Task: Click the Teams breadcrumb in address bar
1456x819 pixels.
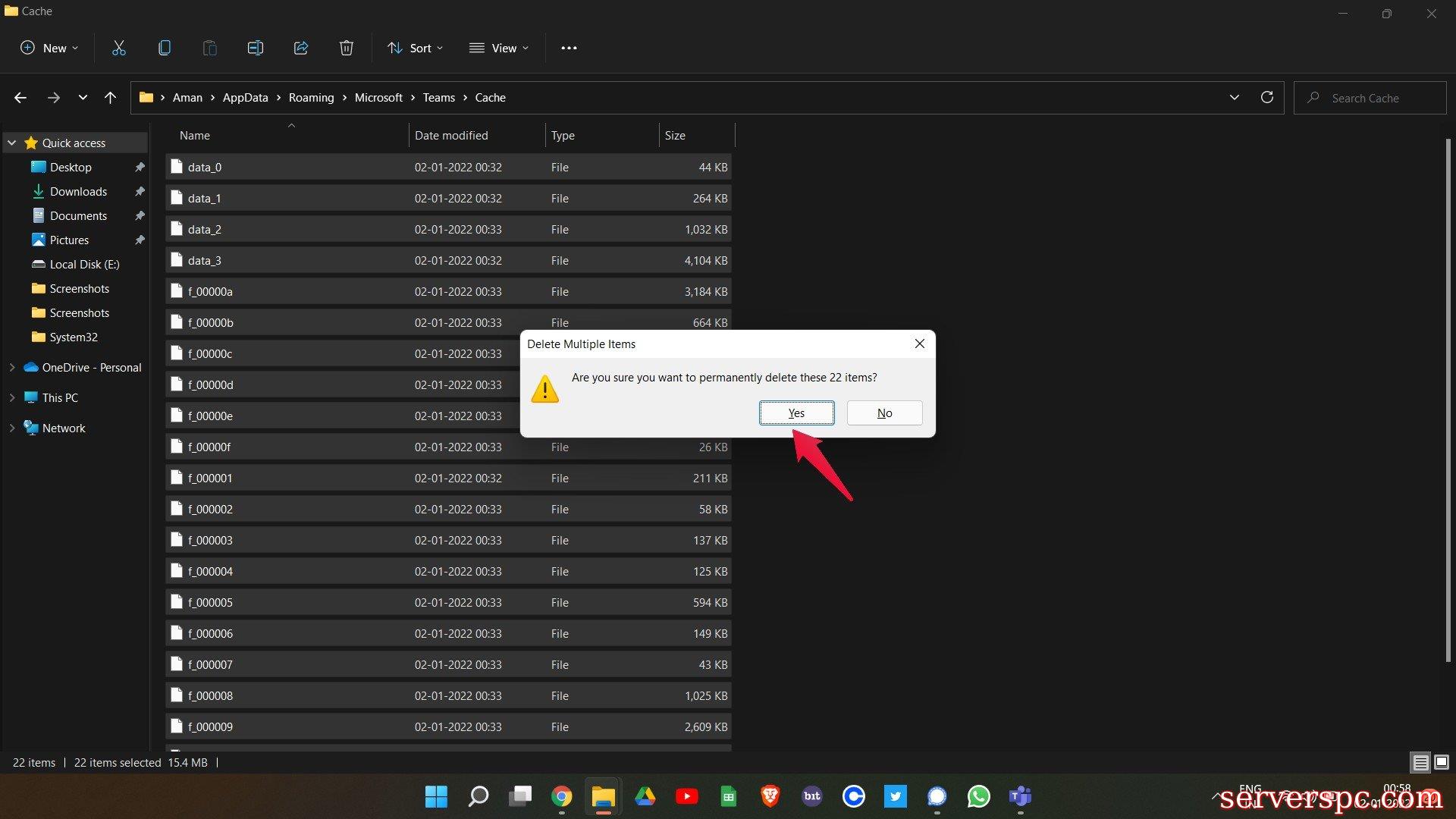Action: pyautogui.click(x=438, y=98)
